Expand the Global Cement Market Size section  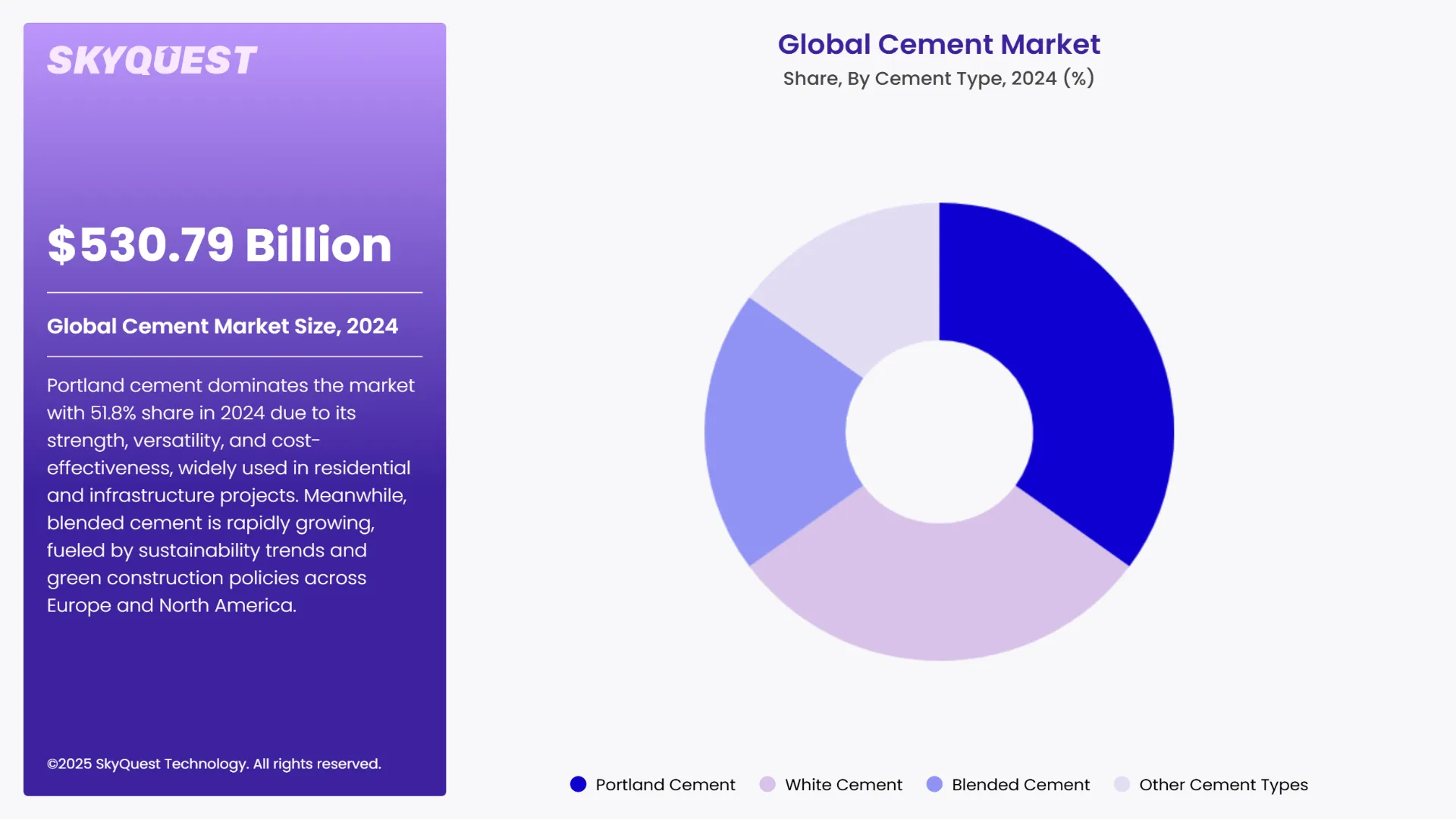(222, 326)
